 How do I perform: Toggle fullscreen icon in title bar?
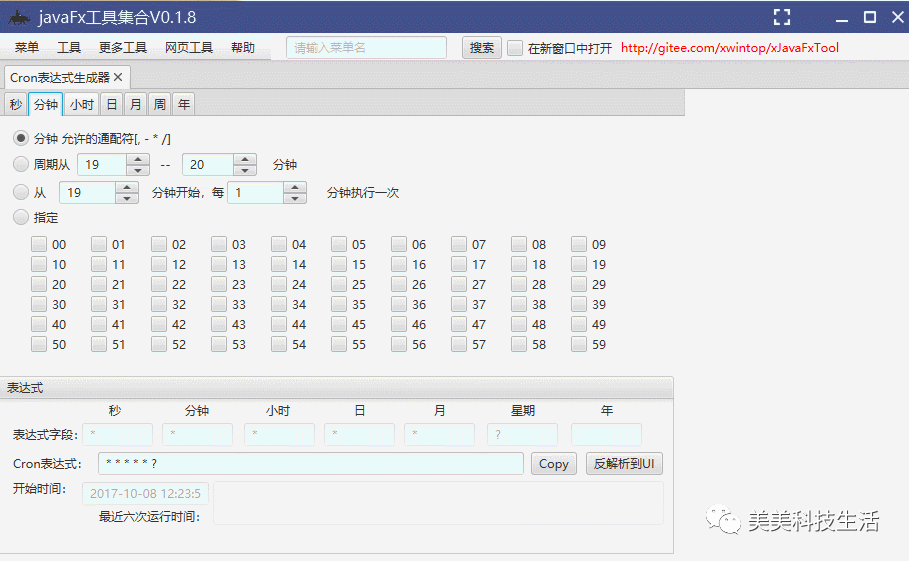coord(781,17)
